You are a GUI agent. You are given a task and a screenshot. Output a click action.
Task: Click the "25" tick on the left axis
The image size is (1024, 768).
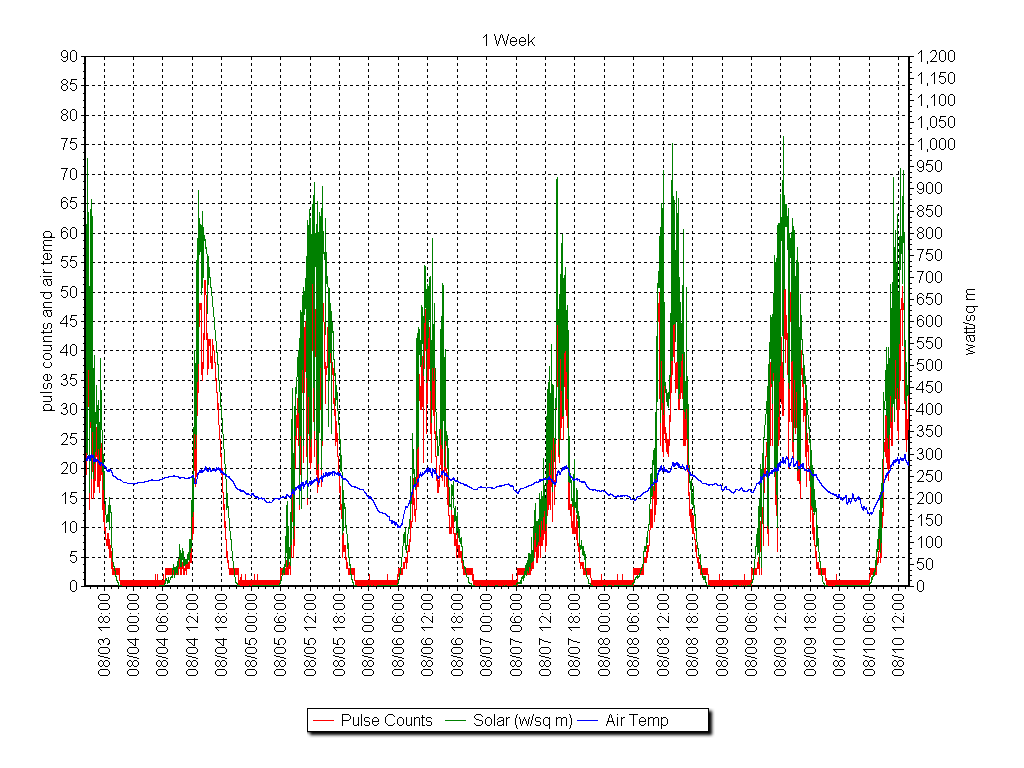69,439
